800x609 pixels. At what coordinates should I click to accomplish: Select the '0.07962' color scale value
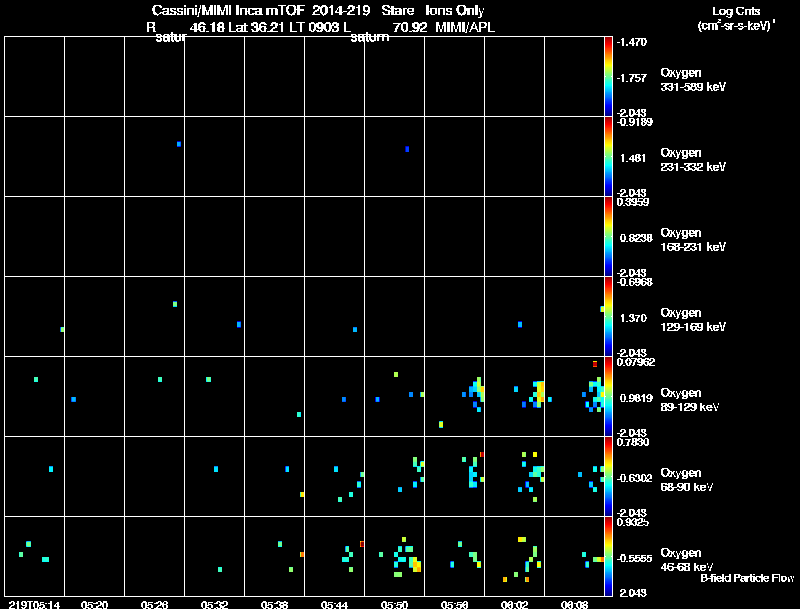636,362
